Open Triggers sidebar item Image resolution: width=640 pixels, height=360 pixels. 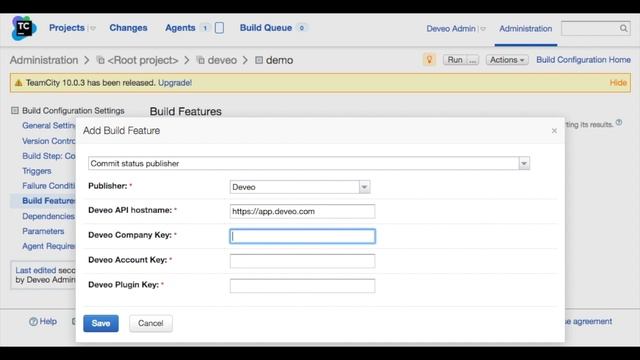(x=37, y=171)
